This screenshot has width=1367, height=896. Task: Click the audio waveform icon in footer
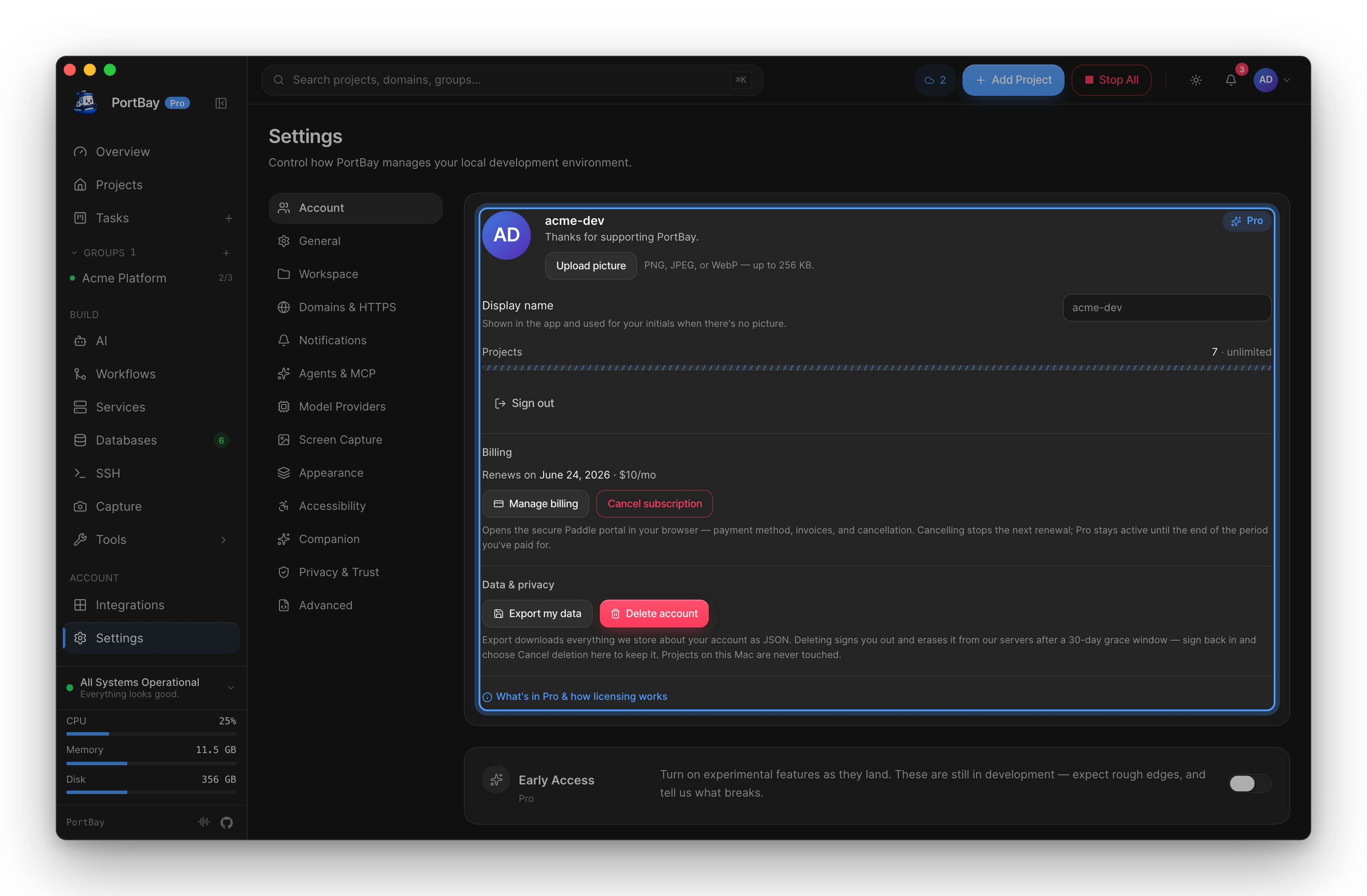pyautogui.click(x=204, y=822)
